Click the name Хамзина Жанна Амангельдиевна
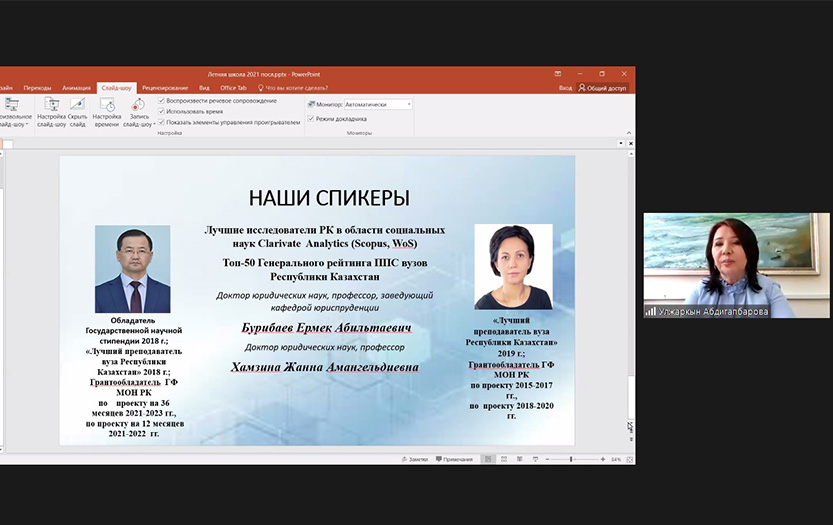This screenshot has width=833, height=525. point(325,367)
